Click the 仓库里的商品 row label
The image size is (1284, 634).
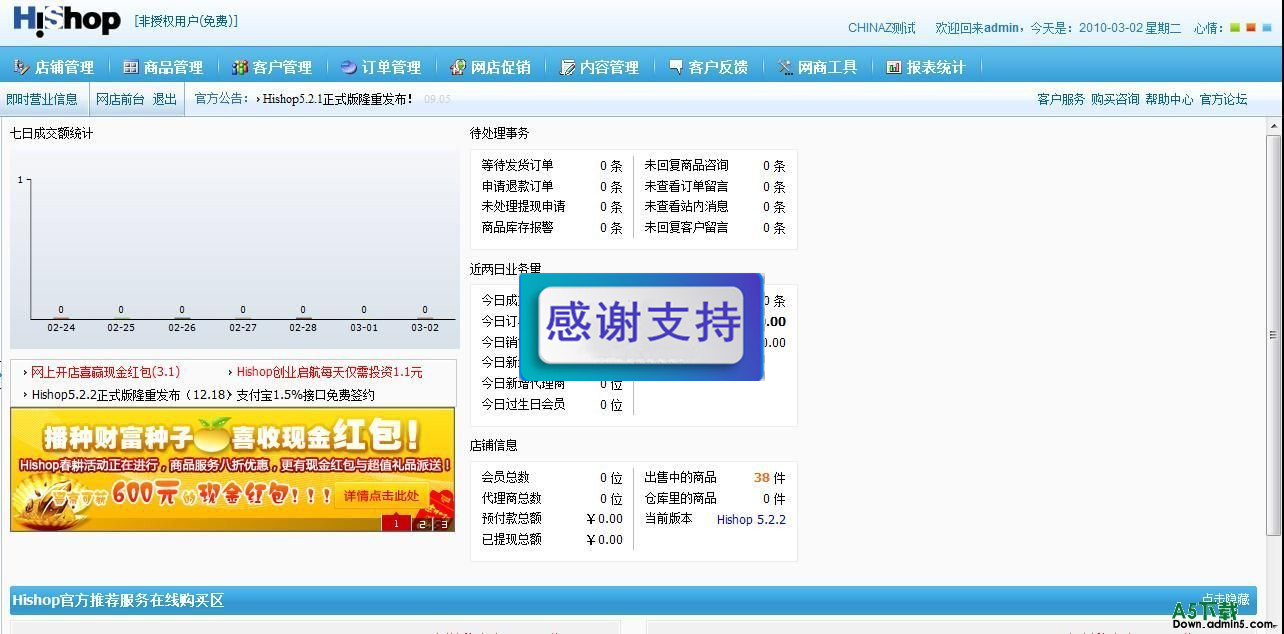(x=680, y=499)
